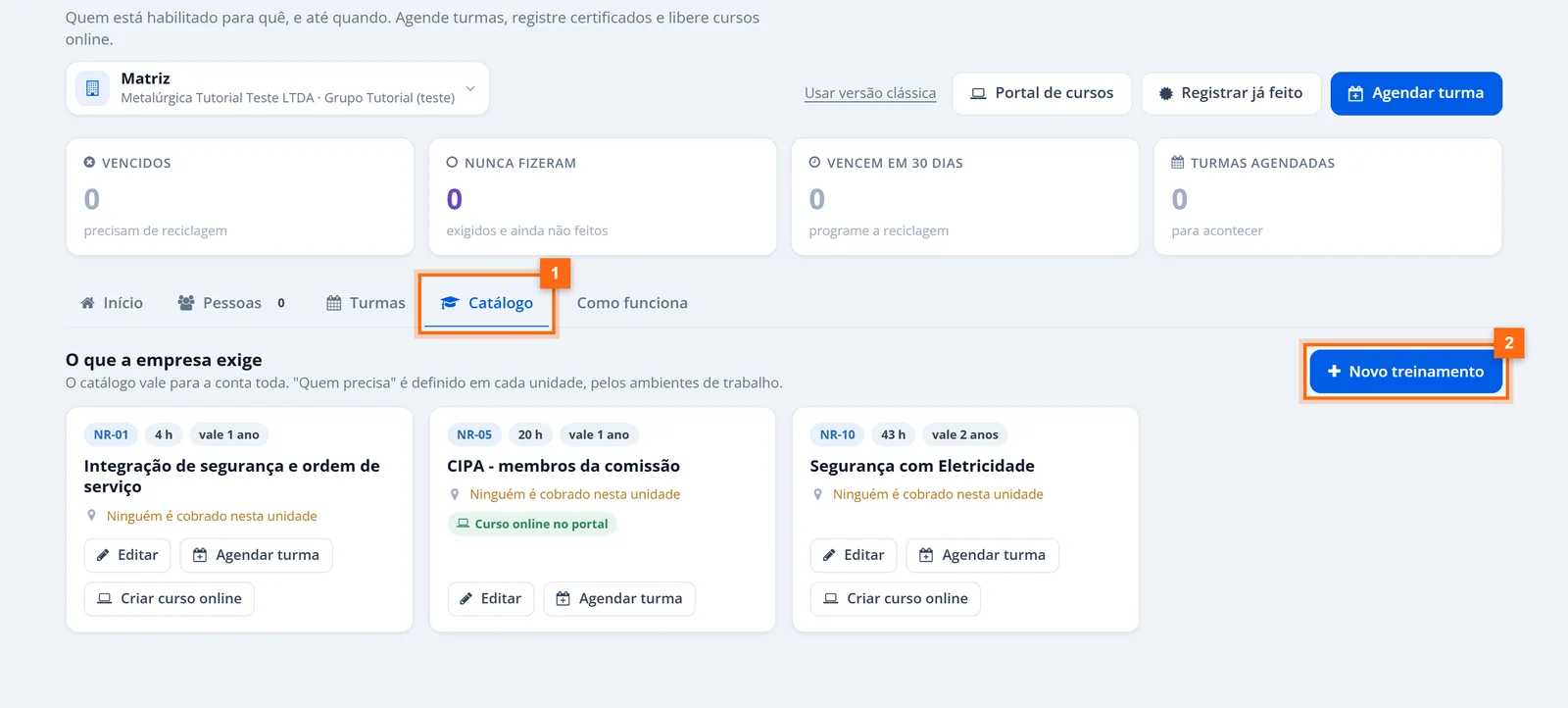Edit the Integração de segurança training
Viewport: 1568px width, 708px height.
point(127,555)
